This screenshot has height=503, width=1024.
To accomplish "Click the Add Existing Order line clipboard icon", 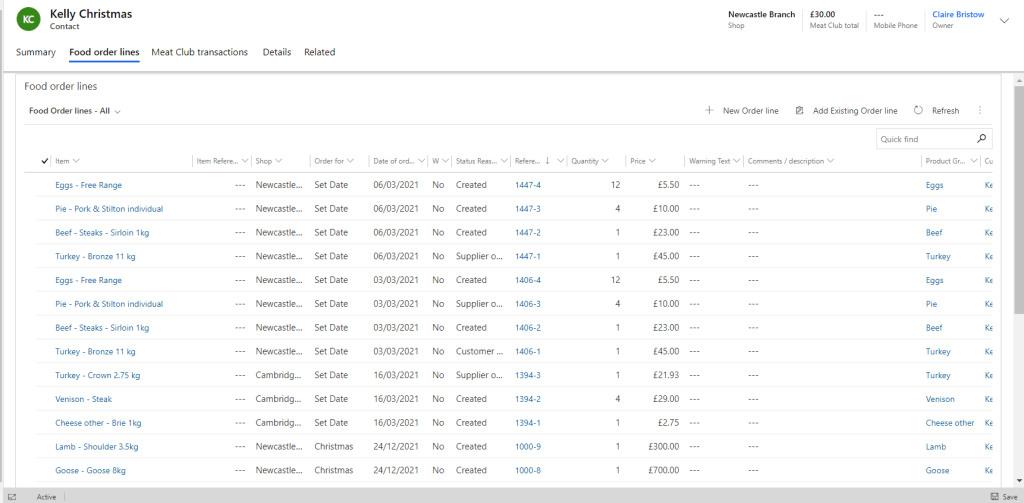I will 800,111.
